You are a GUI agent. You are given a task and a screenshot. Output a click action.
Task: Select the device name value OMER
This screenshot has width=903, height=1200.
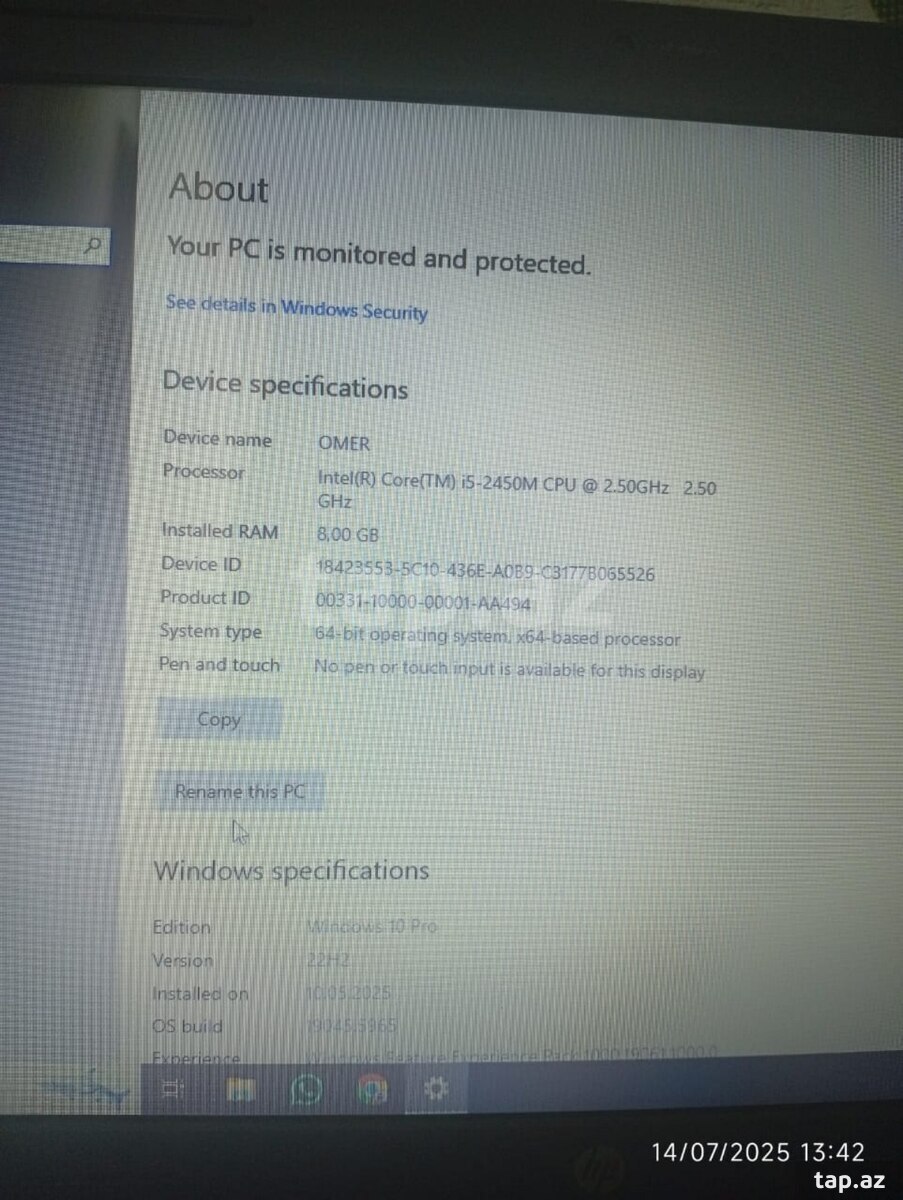343,443
